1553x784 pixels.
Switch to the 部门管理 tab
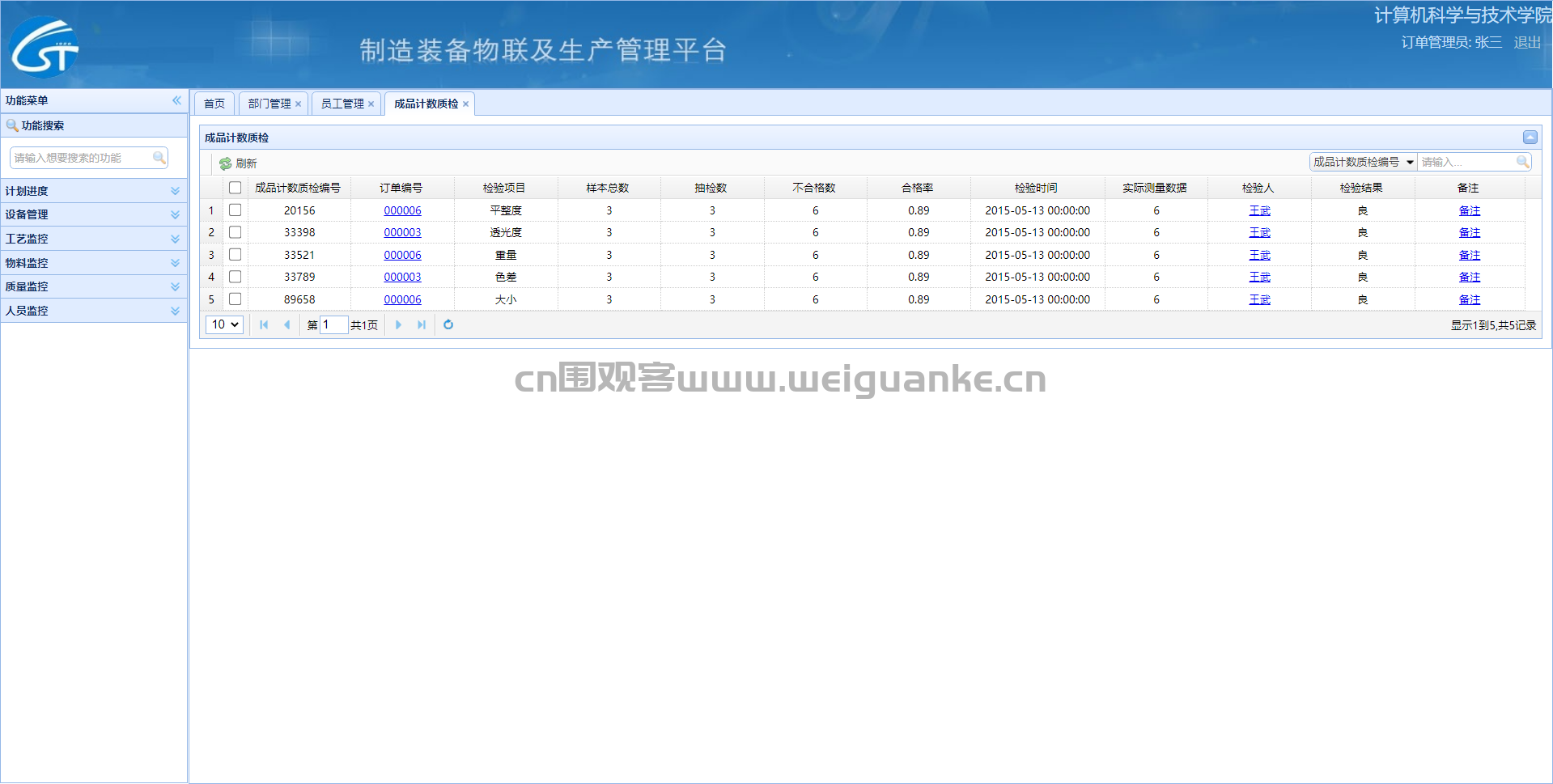269,104
